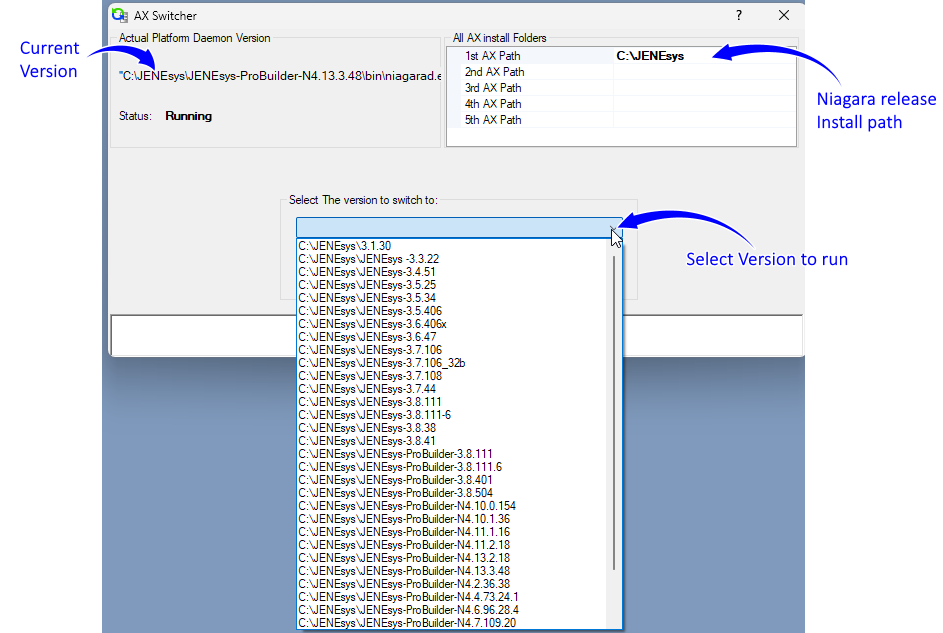The width and height of the screenshot is (943, 633).
Task: Select the 1st AX Path row label
Action: [x=493, y=56]
